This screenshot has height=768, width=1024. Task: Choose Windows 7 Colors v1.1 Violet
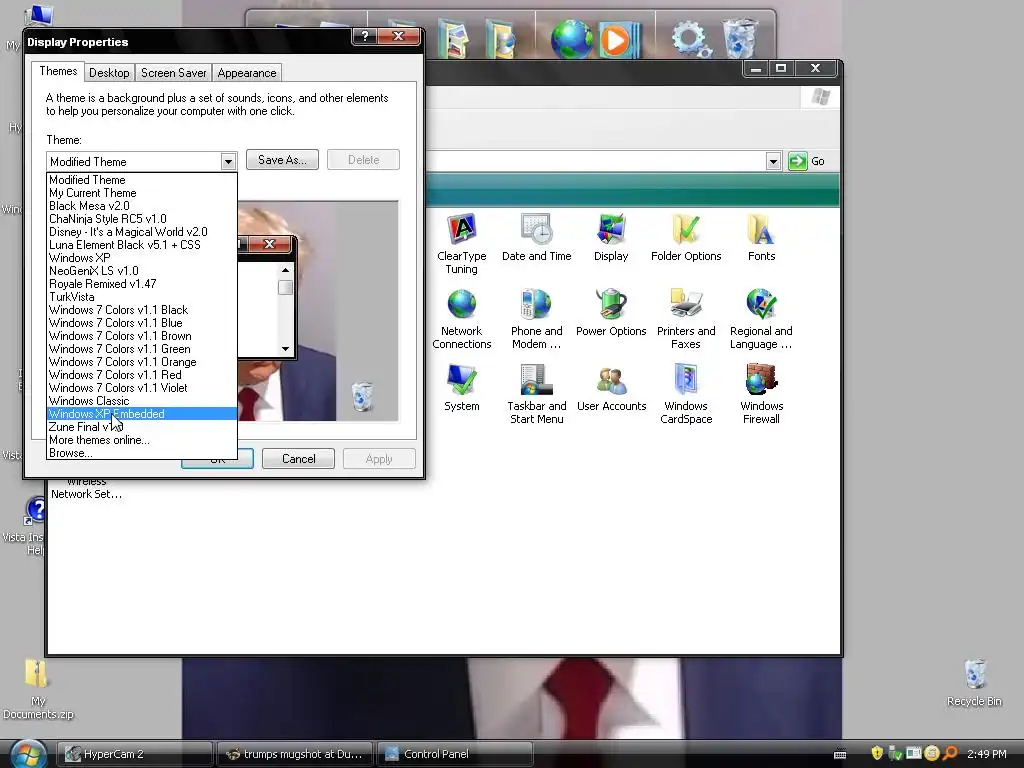[142, 388]
